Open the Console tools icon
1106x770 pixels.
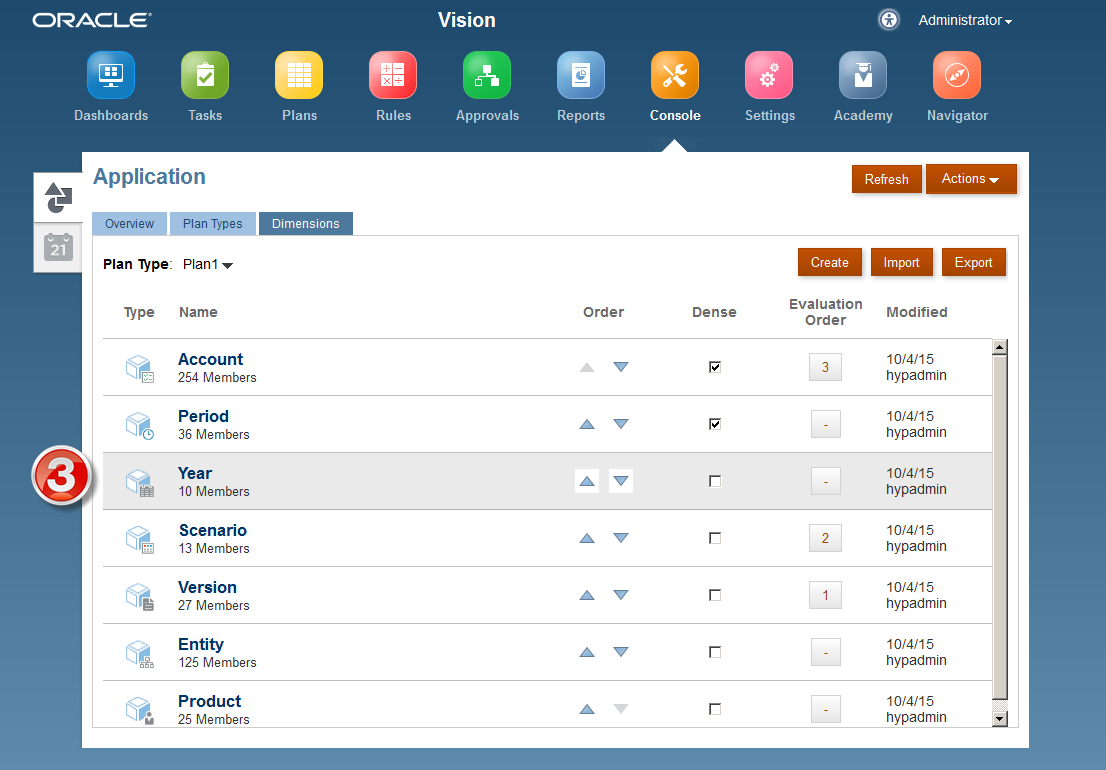pyautogui.click(x=675, y=75)
